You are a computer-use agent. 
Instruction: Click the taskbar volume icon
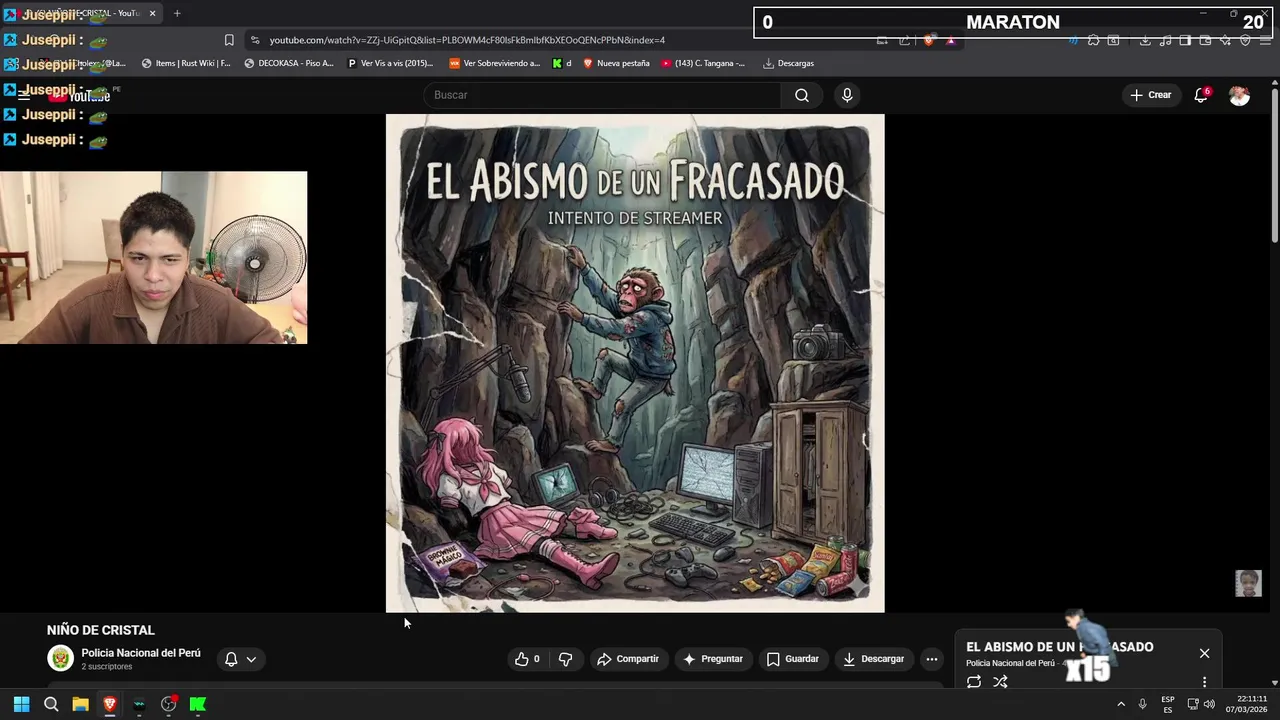[x=1210, y=704]
